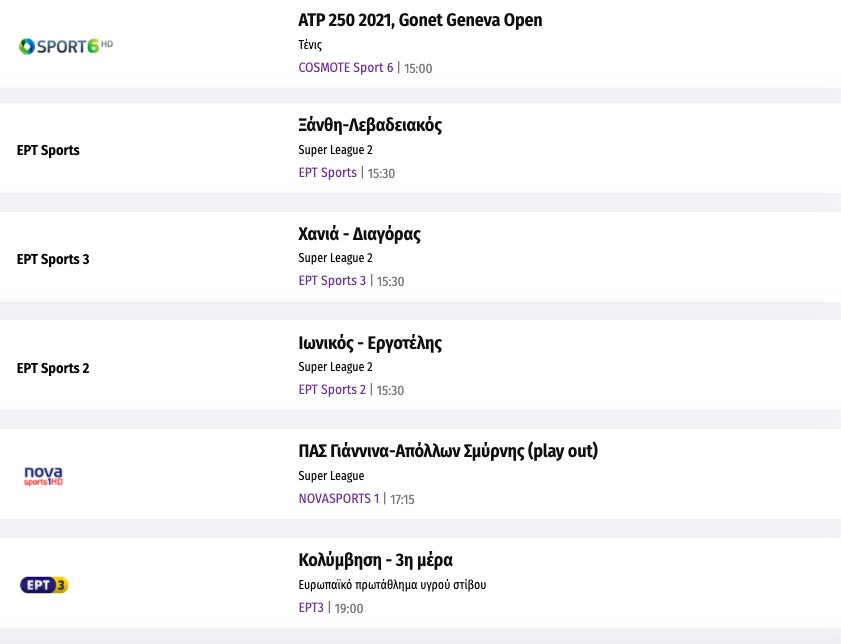This screenshot has height=644, width=841.
Task: Select the purple EPT Sports 3 link
Action: pos(332,281)
